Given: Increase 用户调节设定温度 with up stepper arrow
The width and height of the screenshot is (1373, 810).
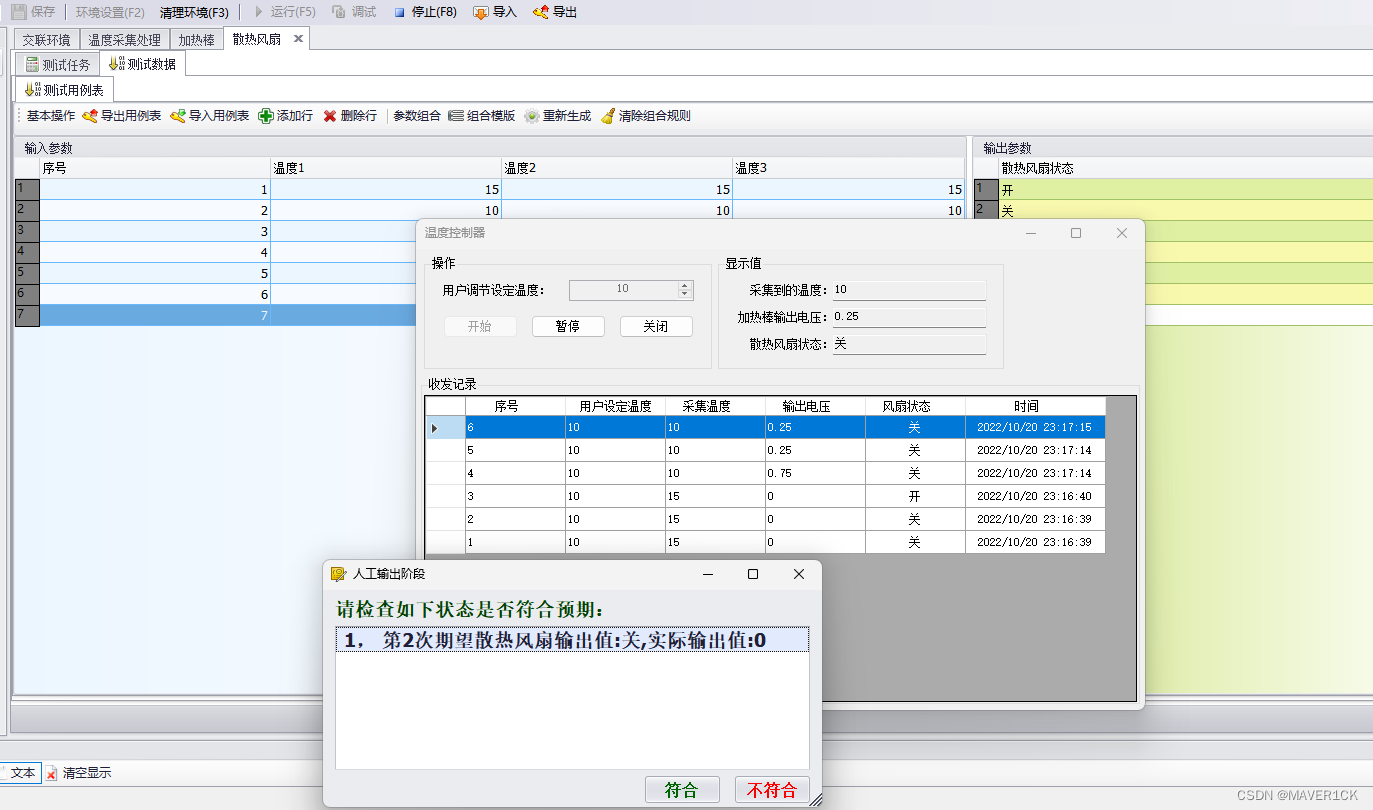Looking at the screenshot, I should coord(685,285).
